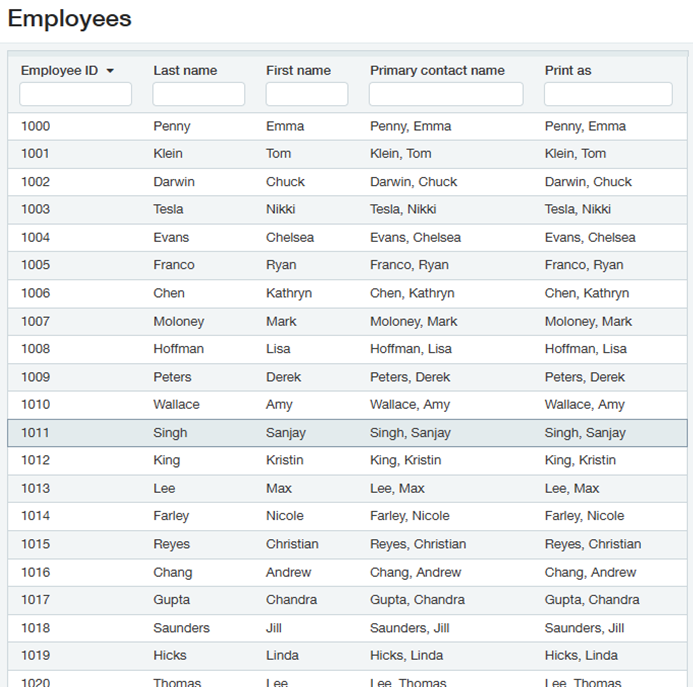The width and height of the screenshot is (693, 687).
Task: Sort by Last name column header
Action: 185,71
